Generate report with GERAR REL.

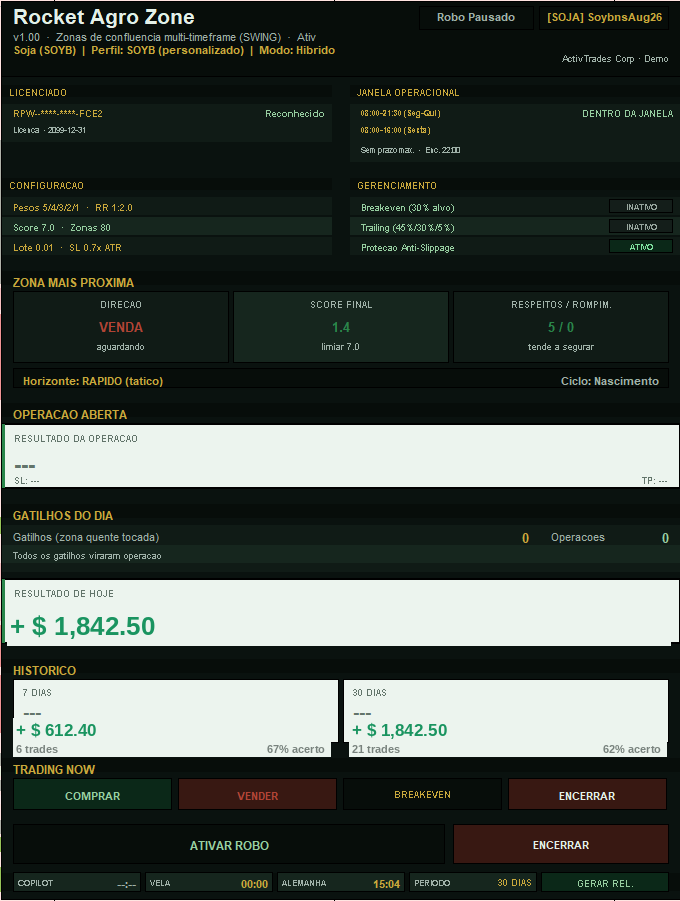605,883
